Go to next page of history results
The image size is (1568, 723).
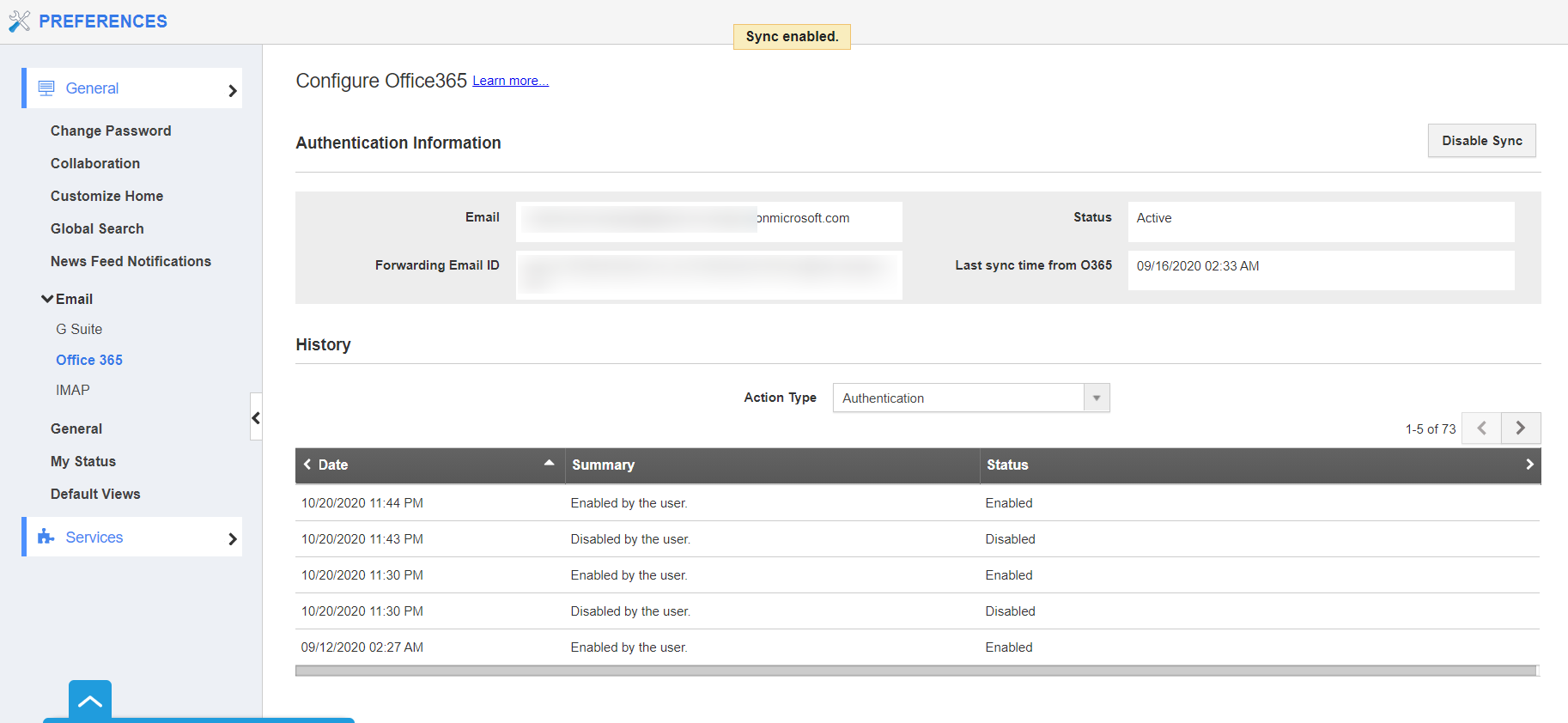1521,428
